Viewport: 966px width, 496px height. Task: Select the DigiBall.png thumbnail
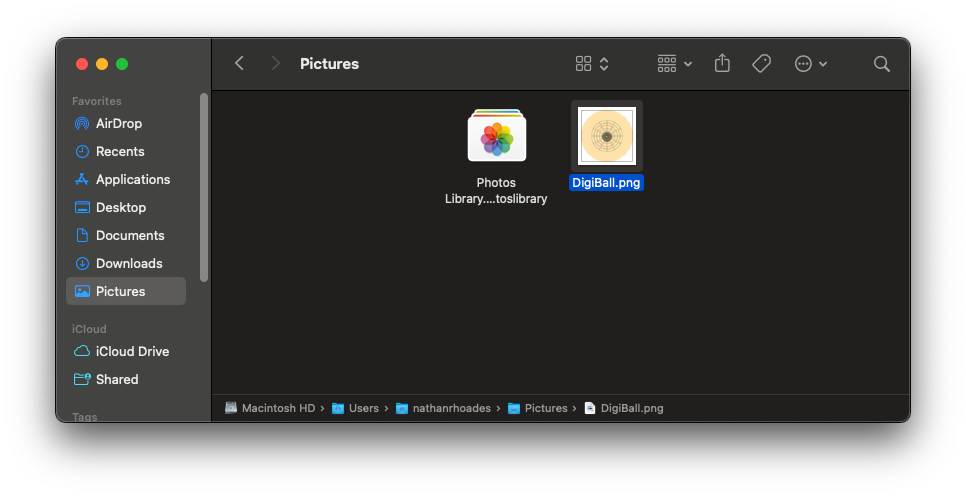[607, 136]
